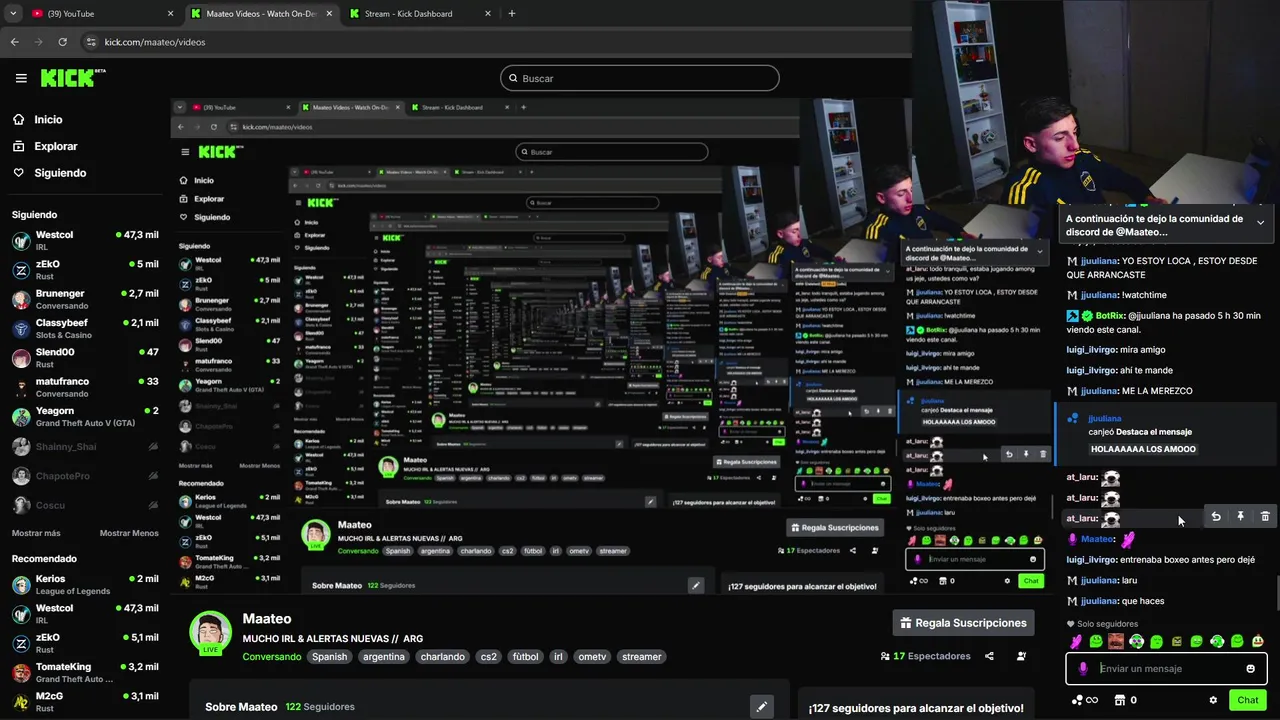
Task: Open TomateKing in Recomendado list
Action: point(85,672)
